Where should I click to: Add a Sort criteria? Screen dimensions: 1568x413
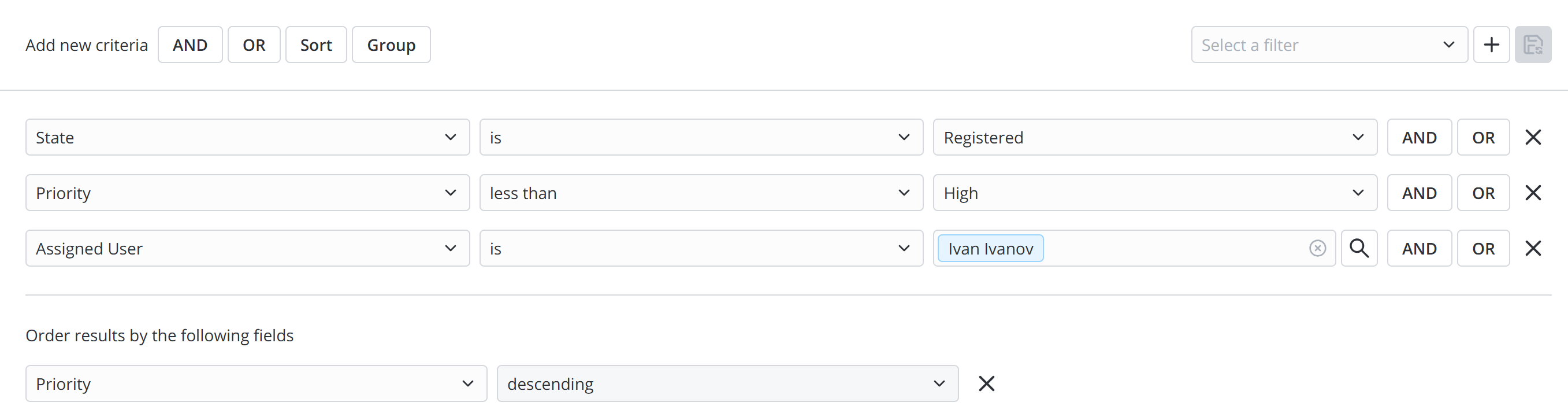tap(316, 45)
